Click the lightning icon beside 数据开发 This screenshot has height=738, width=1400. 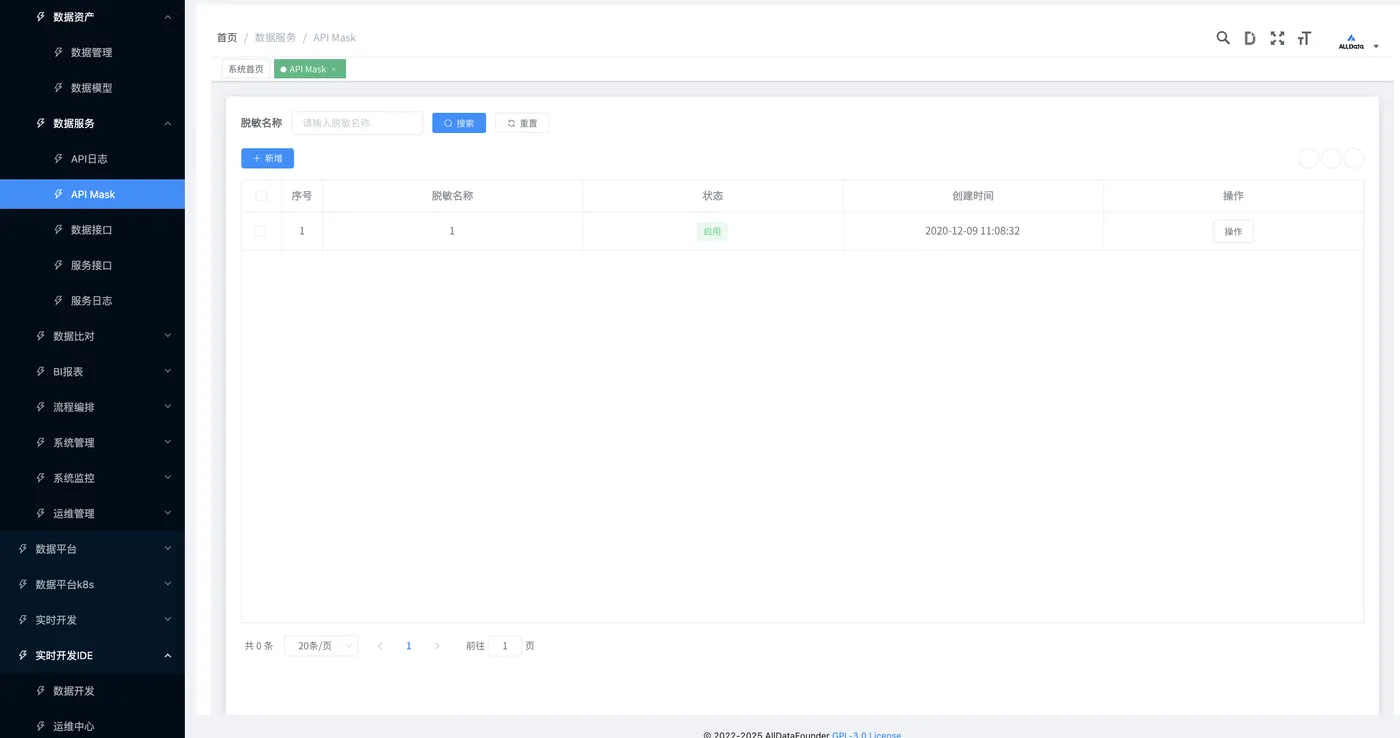[41, 690]
